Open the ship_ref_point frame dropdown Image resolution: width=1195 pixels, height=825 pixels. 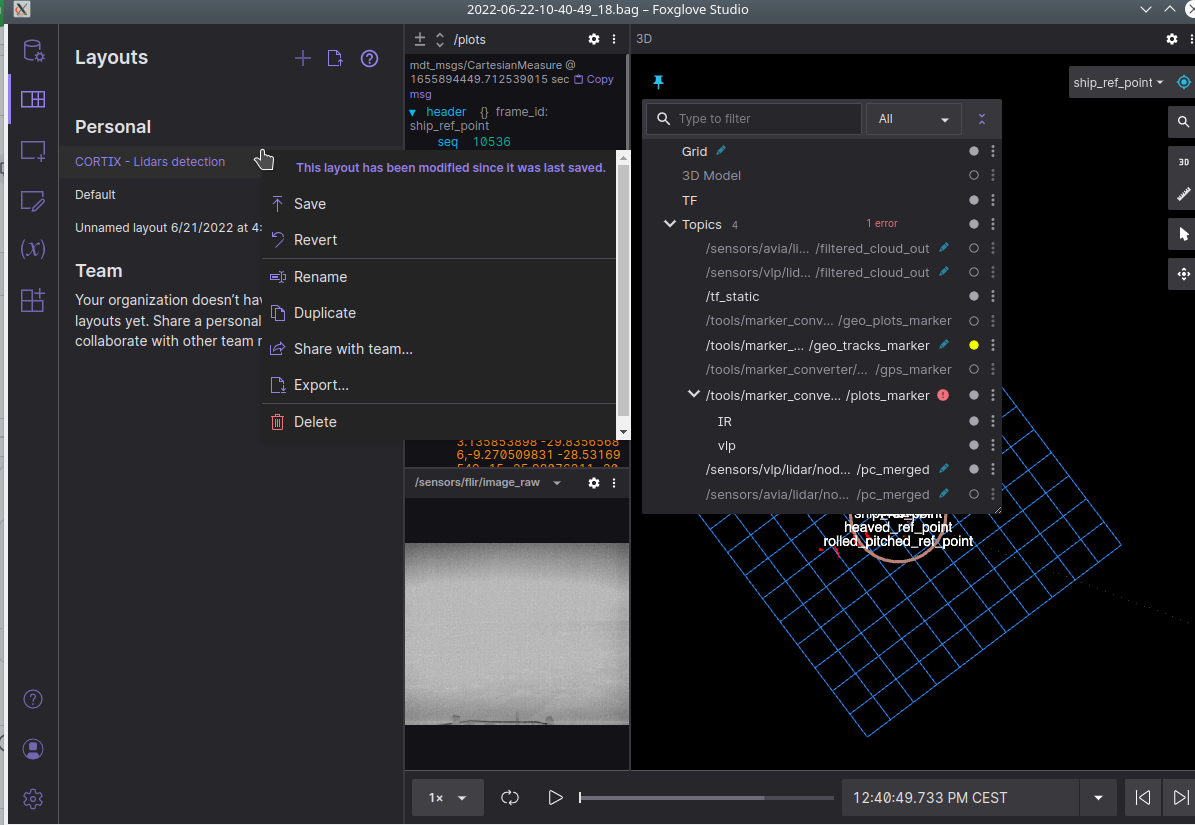[x=1119, y=82]
